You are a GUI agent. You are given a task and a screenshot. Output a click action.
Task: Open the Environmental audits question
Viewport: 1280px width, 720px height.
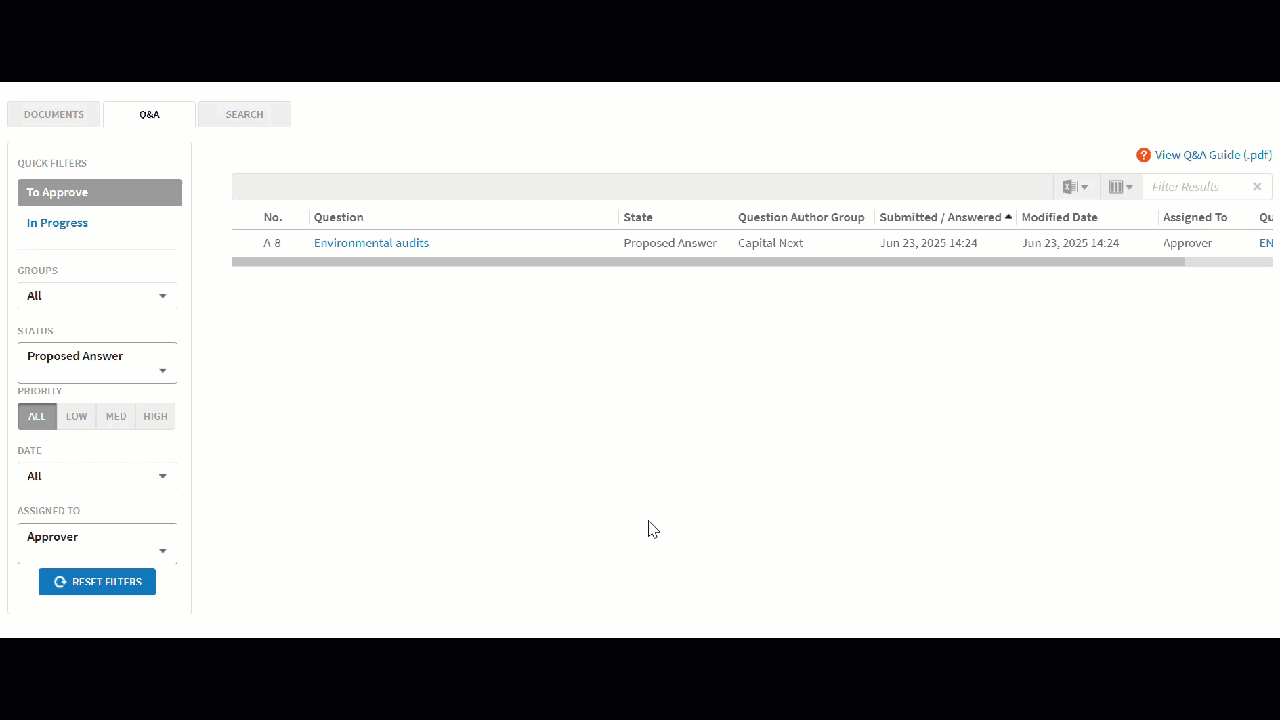click(x=371, y=243)
